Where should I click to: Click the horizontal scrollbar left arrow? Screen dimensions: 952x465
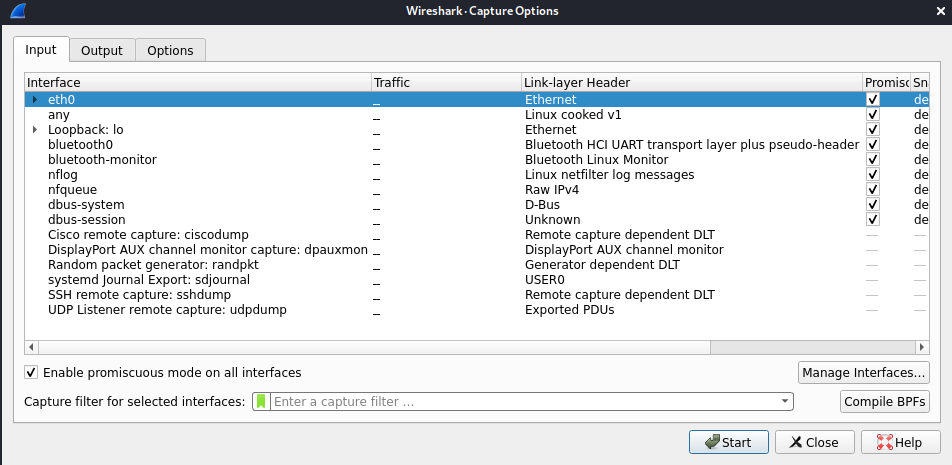tap(31, 347)
